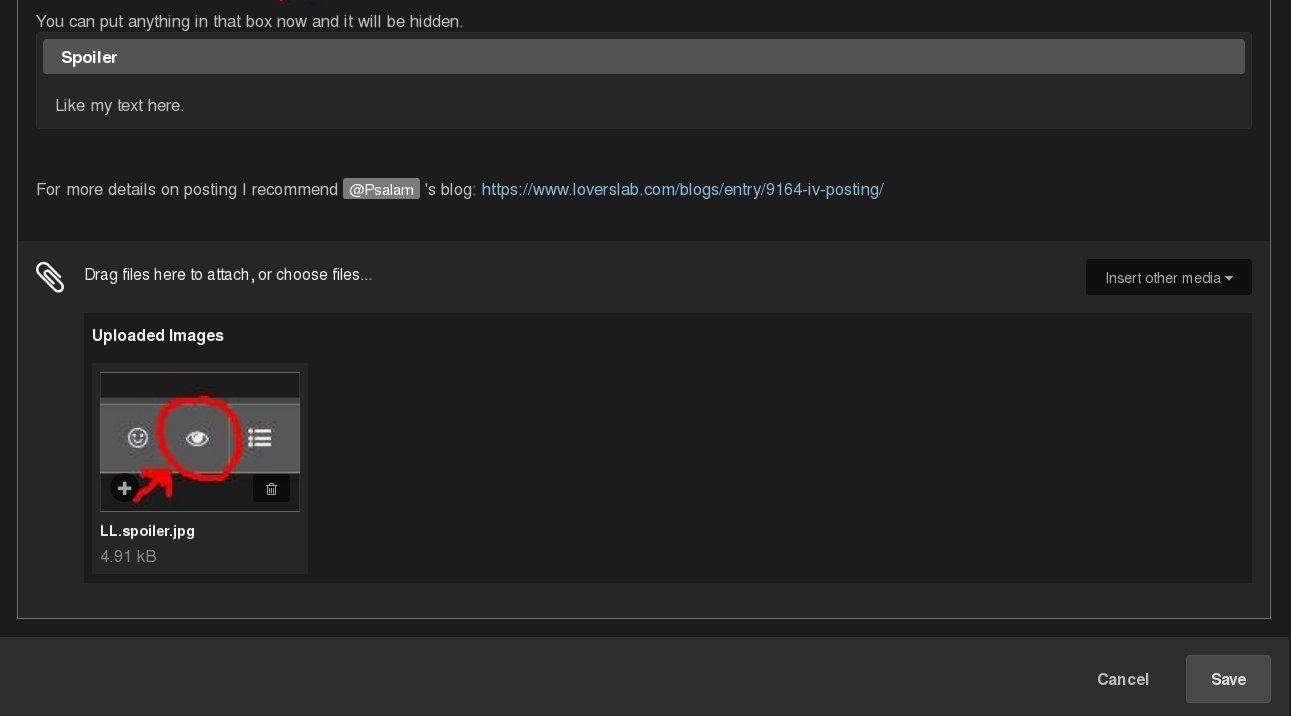Image resolution: width=1291 pixels, height=716 pixels.
Task: Click the @Psalam mention tag
Action: [381, 189]
